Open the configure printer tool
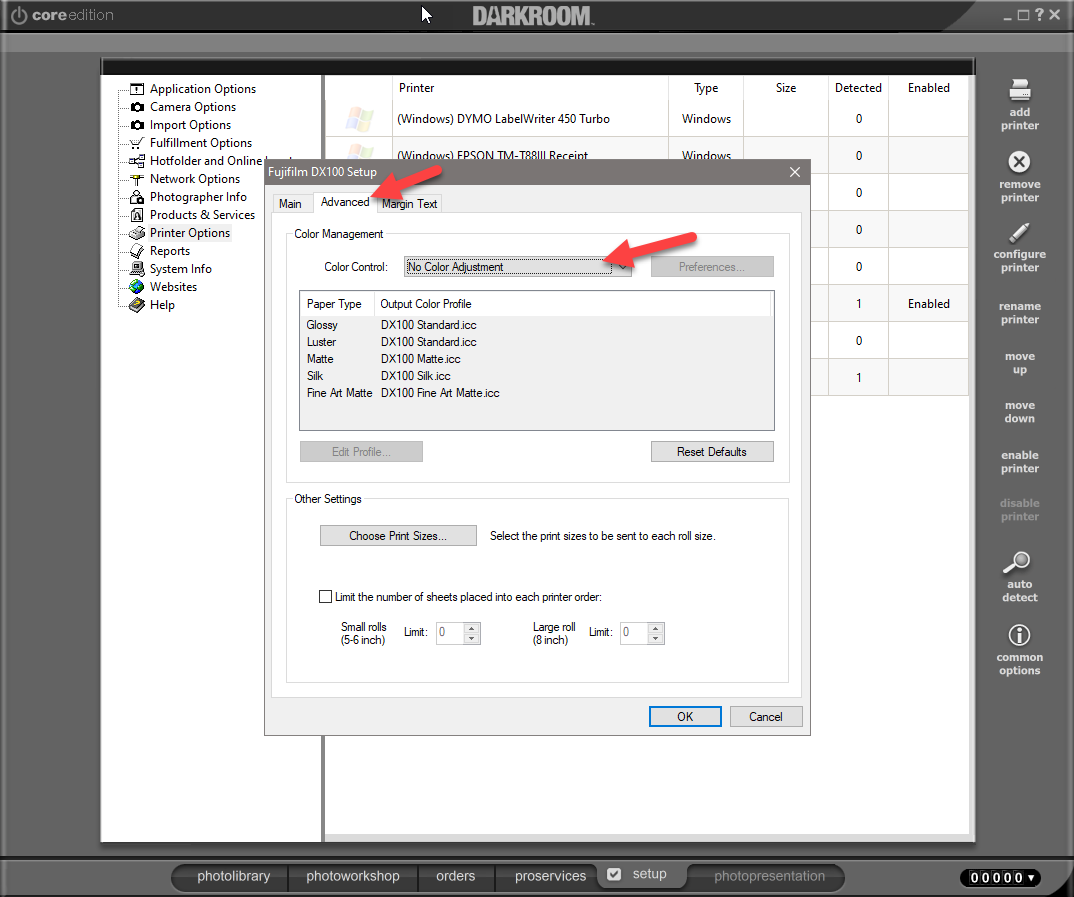The width and height of the screenshot is (1074, 897). pos(1019,233)
